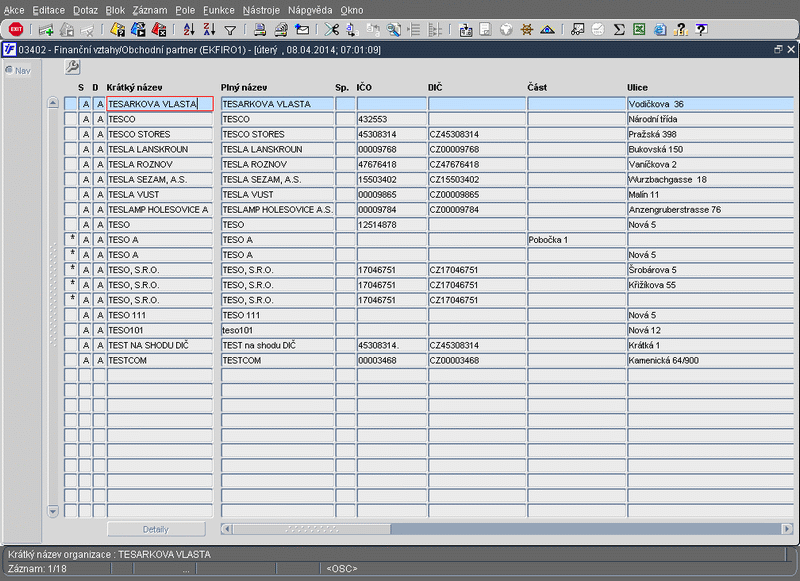Image resolution: width=800 pixels, height=581 pixels.
Task: Click the horizontal scrollbar left arrow
Action: [227, 529]
